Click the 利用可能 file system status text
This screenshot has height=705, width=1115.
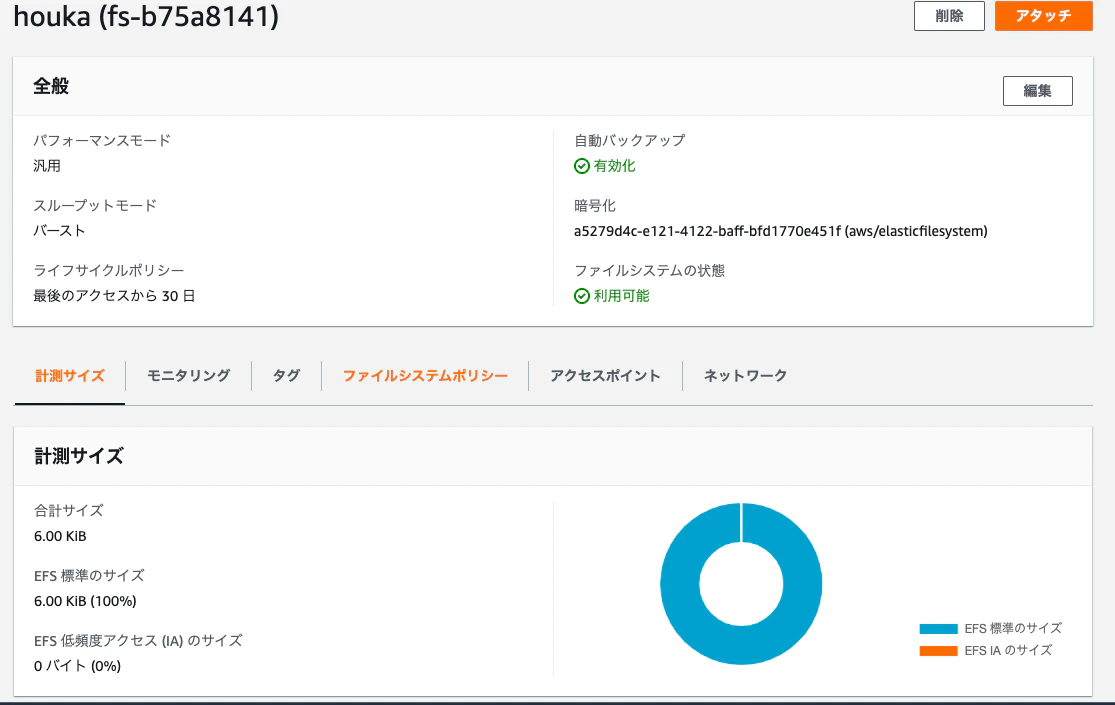pyautogui.click(x=621, y=296)
